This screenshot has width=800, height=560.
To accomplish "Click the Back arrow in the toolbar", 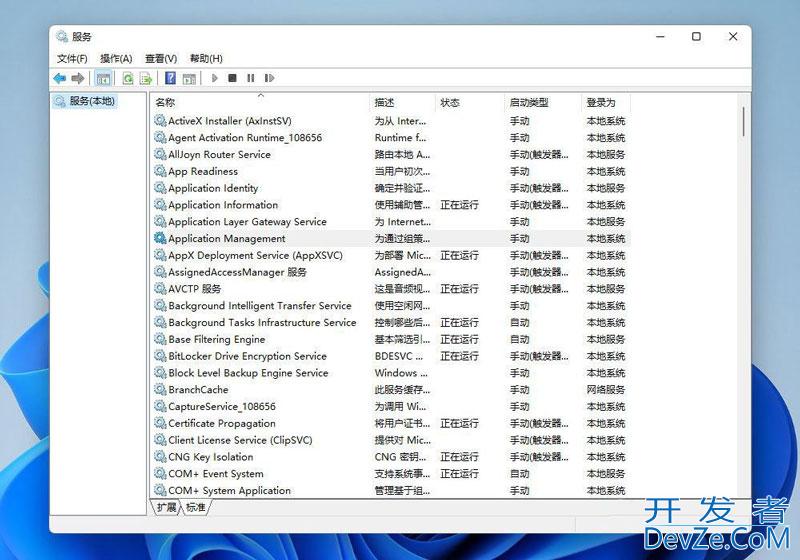I will [60, 78].
